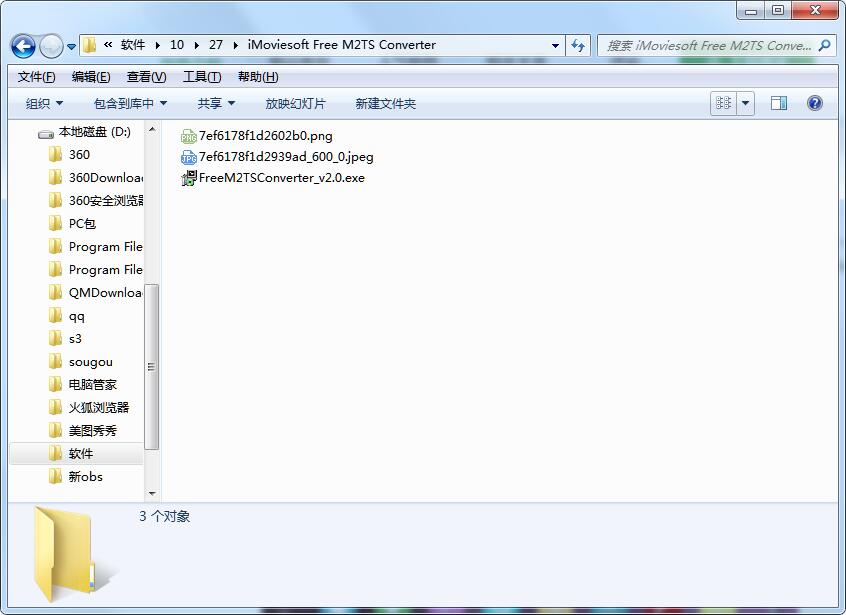
Task: Expand the arrow after 10 breadcrumb
Action: [196, 45]
